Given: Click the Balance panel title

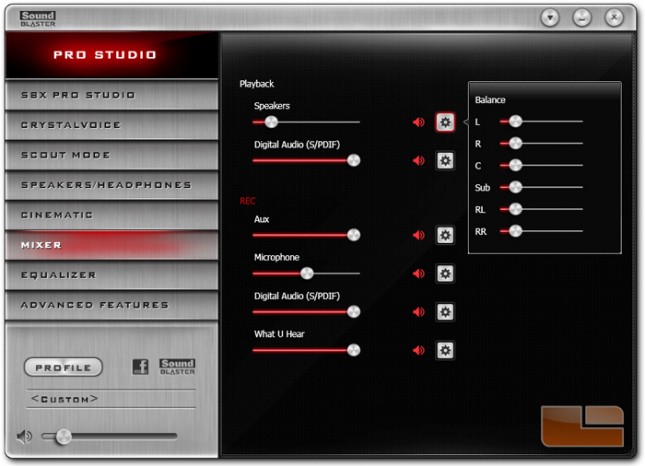Looking at the screenshot, I should [490, 100].
